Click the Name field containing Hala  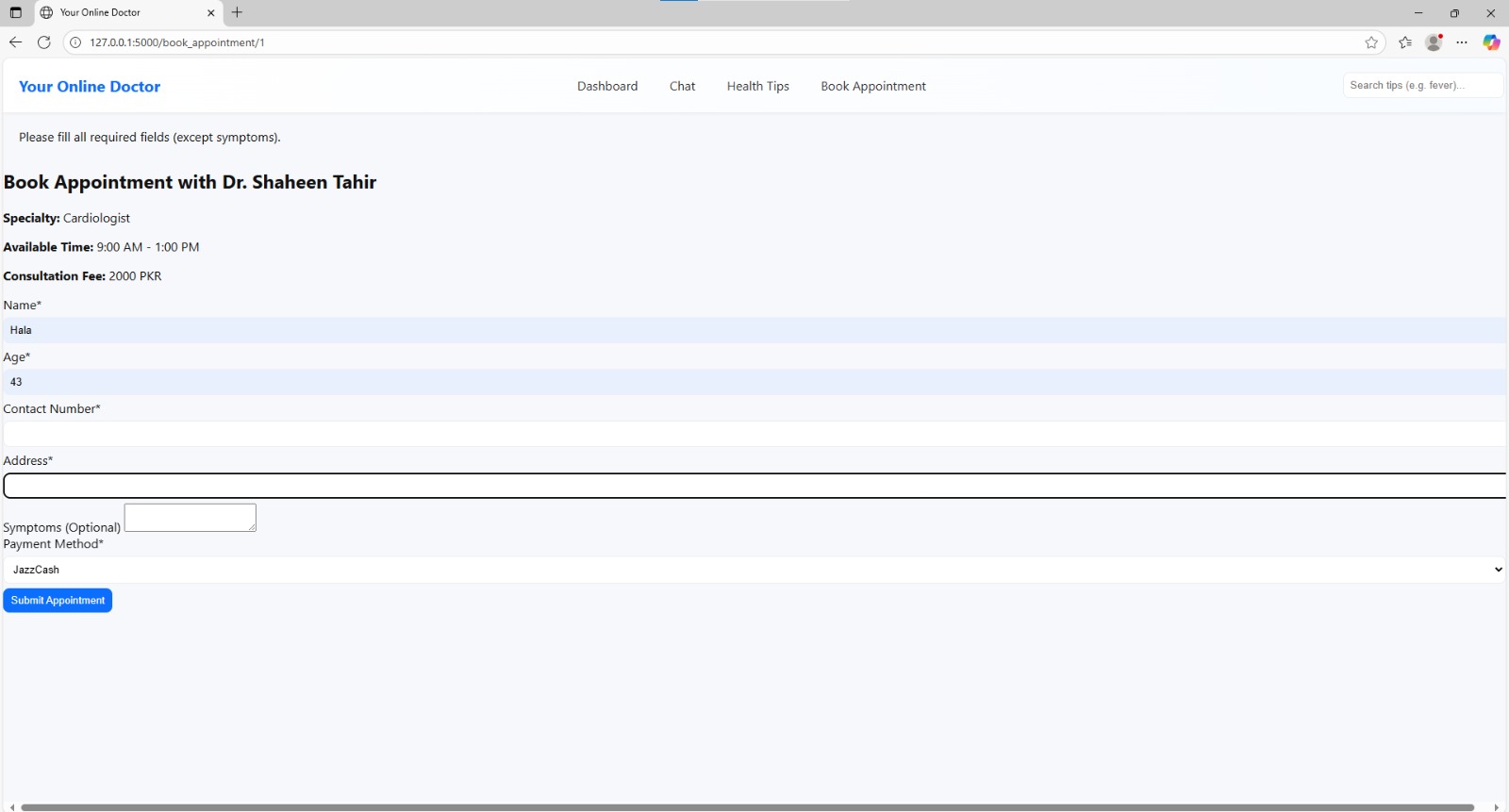754,330
